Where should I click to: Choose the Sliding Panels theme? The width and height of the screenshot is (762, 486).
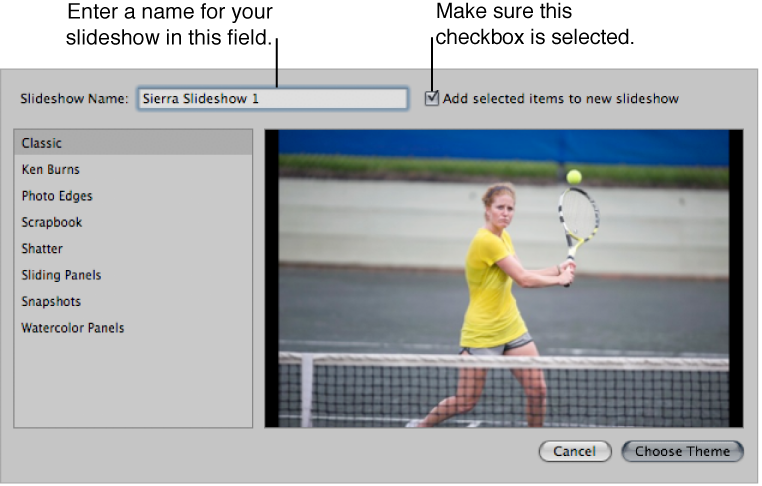(133, 275)
